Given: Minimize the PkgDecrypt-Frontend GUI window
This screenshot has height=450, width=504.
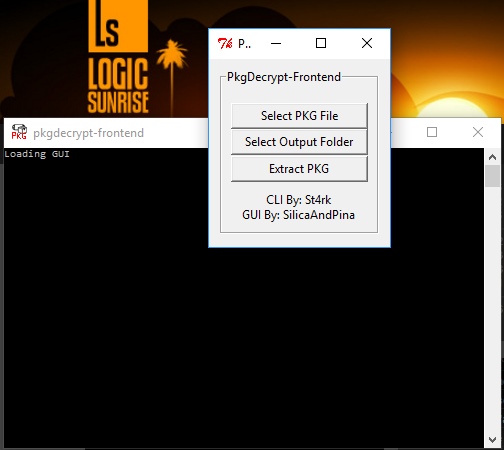Looking at the screenshot, I should [x=276, y=43].
